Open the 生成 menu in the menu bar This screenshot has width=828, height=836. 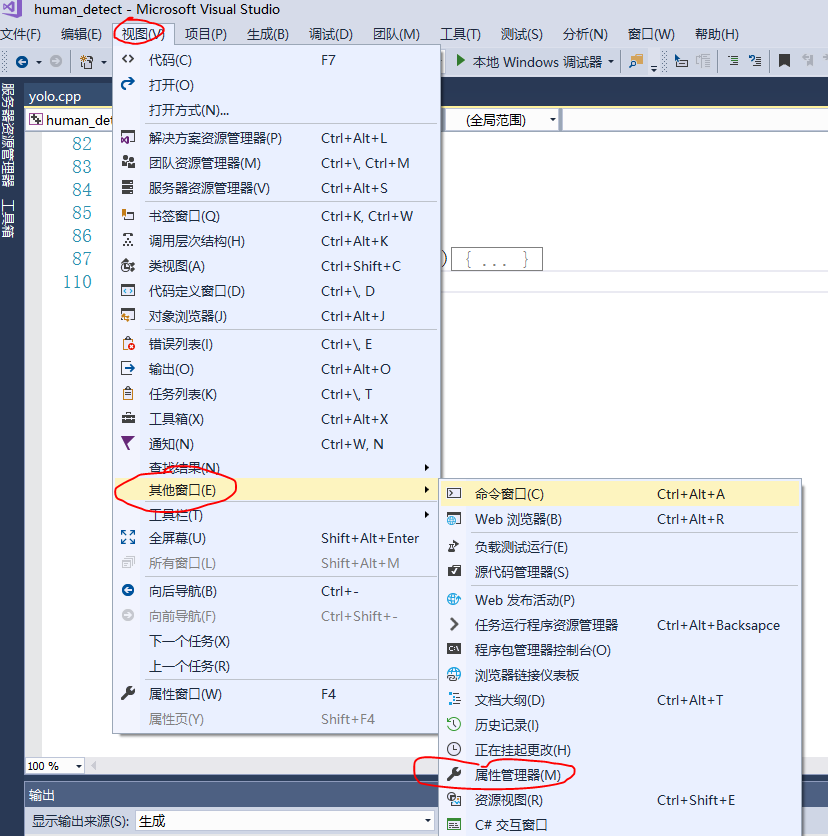pos(268,35)
